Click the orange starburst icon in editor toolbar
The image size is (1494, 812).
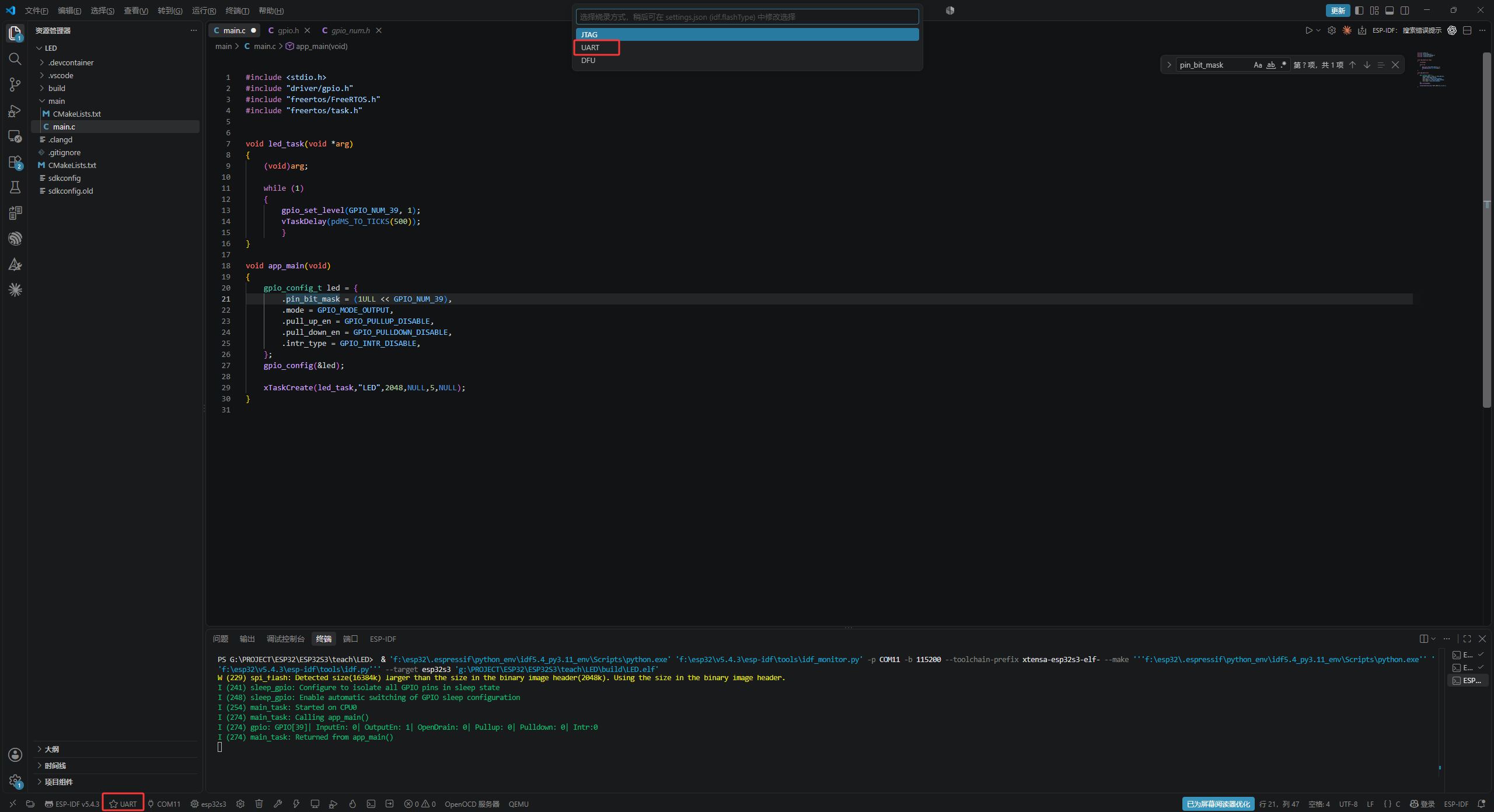1347,30
